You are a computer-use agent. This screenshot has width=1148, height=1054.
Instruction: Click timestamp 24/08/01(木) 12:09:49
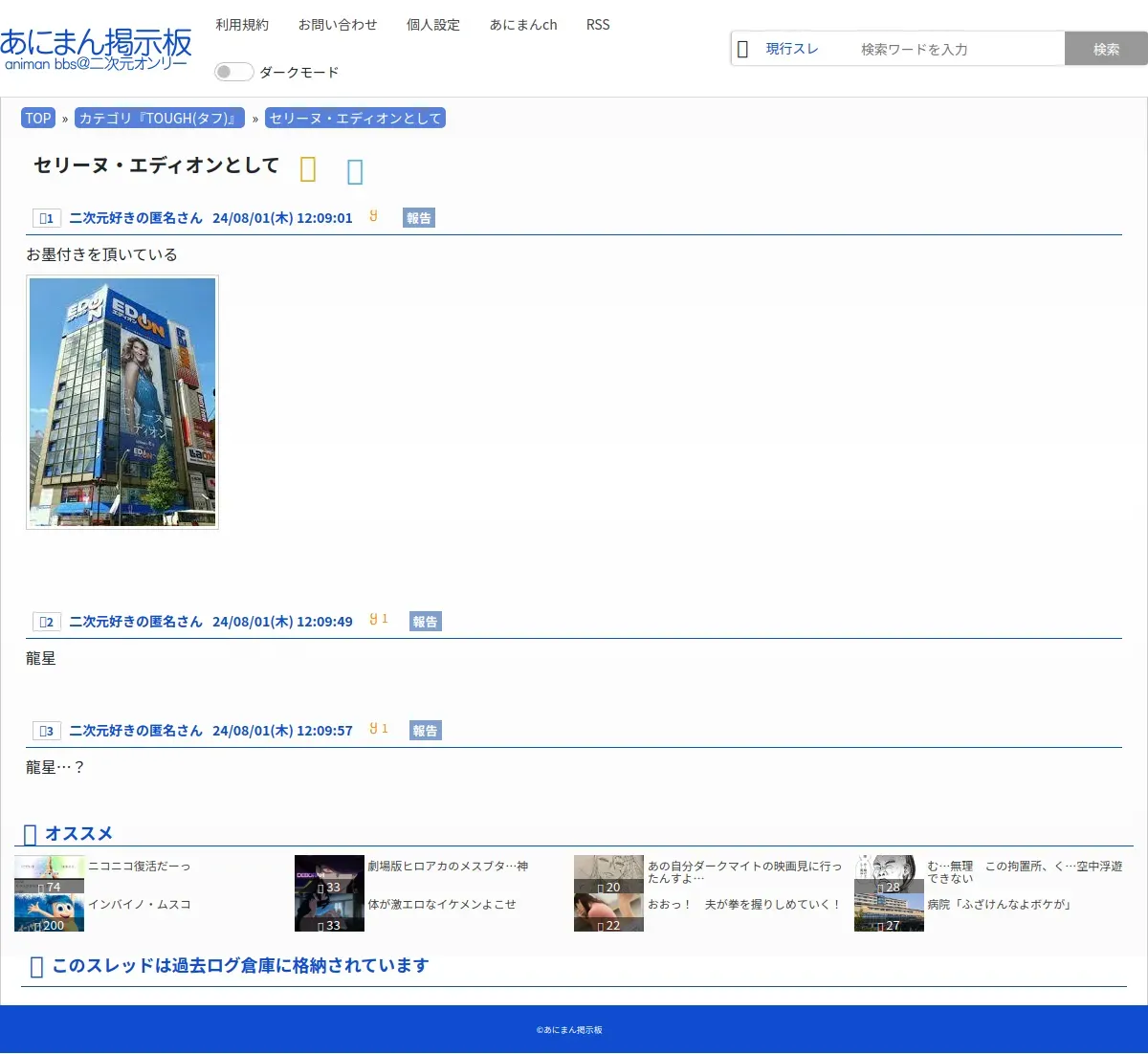coord(282,622)
